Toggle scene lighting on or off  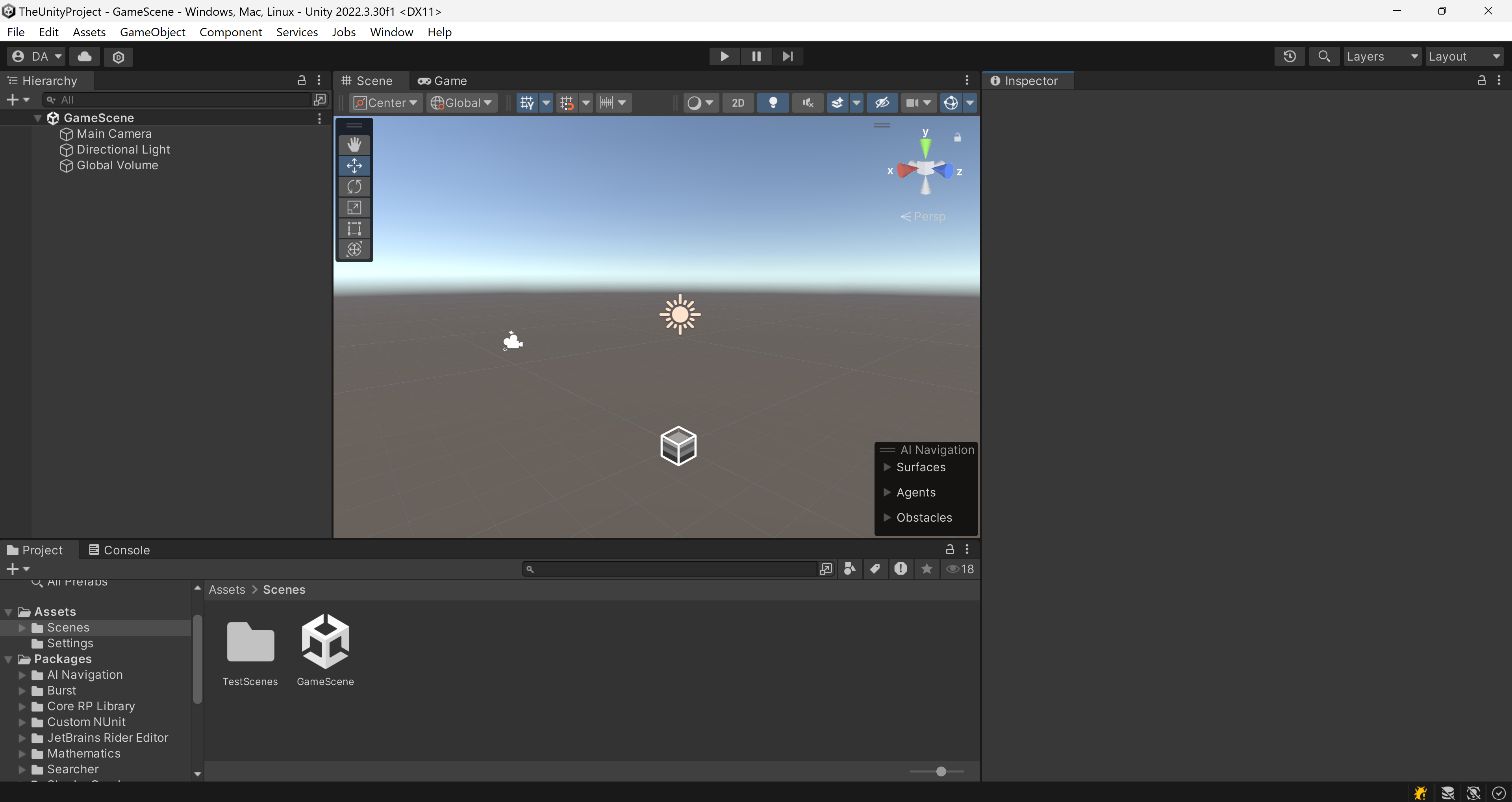(x=773, y=103)
